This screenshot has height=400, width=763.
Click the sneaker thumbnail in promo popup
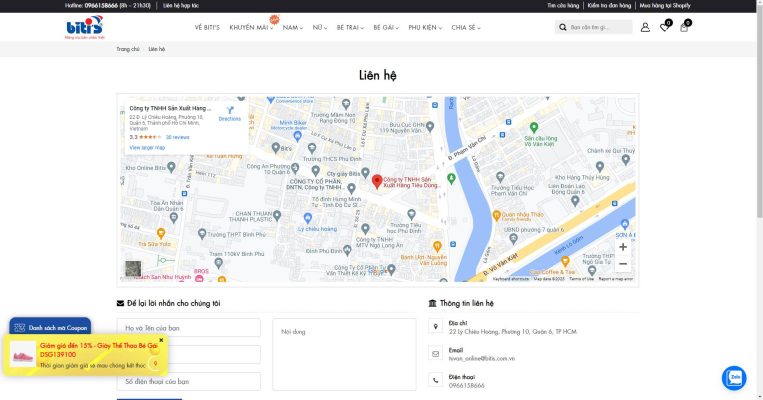(x=23, y=355)
